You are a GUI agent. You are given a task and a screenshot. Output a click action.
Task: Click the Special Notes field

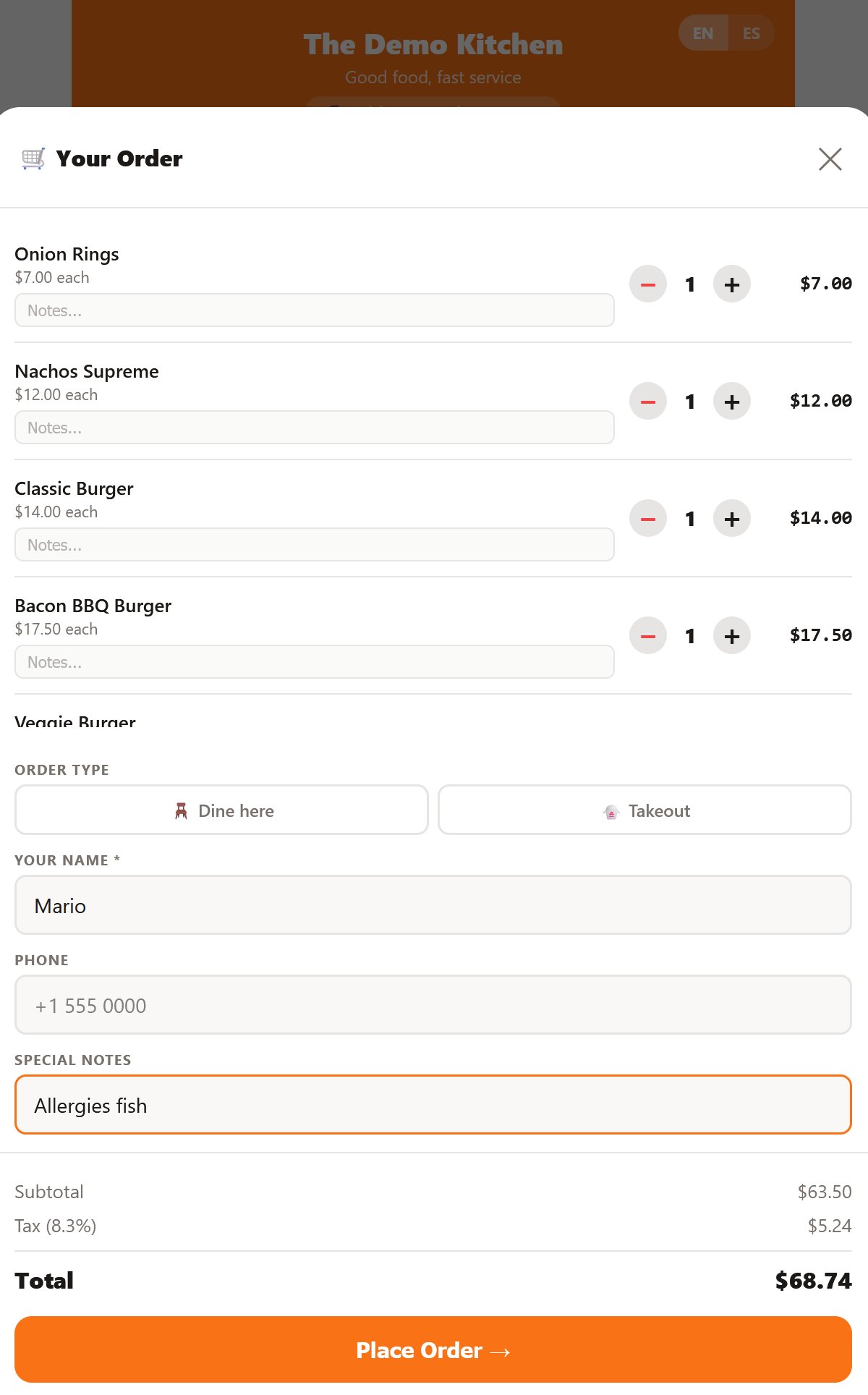433,1105
